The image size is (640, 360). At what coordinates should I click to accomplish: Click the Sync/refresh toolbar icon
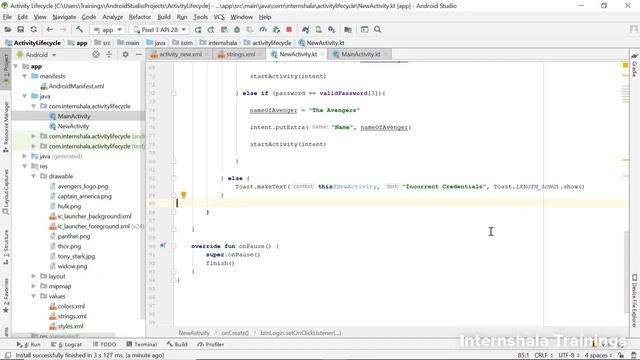(33, 30)
